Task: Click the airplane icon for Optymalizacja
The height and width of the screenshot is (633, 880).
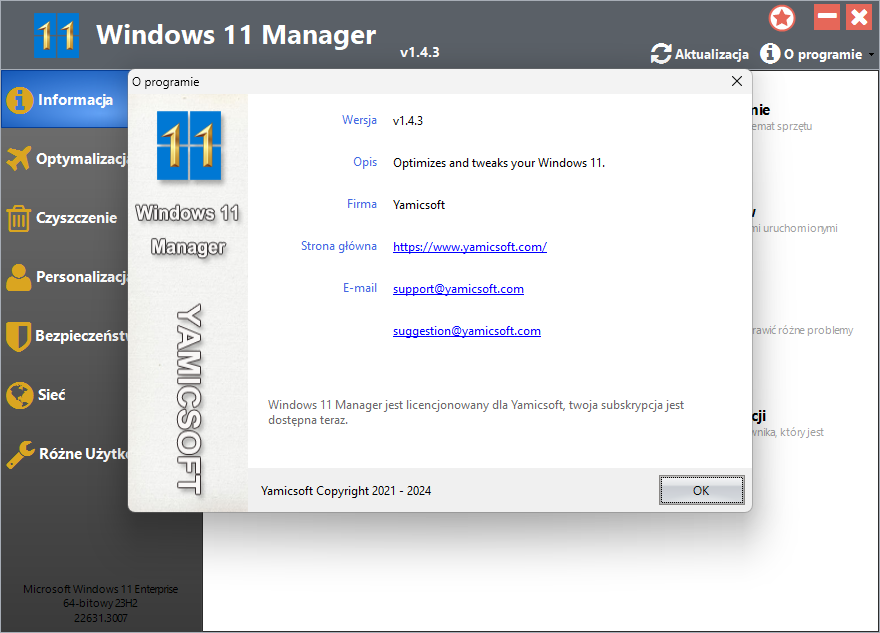Action: [19, 158]
